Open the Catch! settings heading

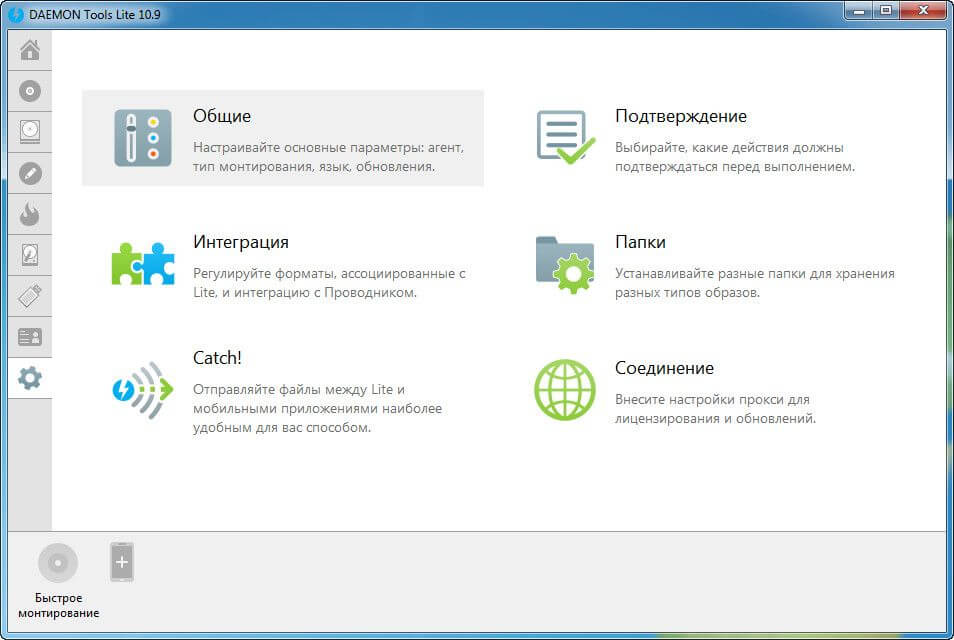(217, 358)
